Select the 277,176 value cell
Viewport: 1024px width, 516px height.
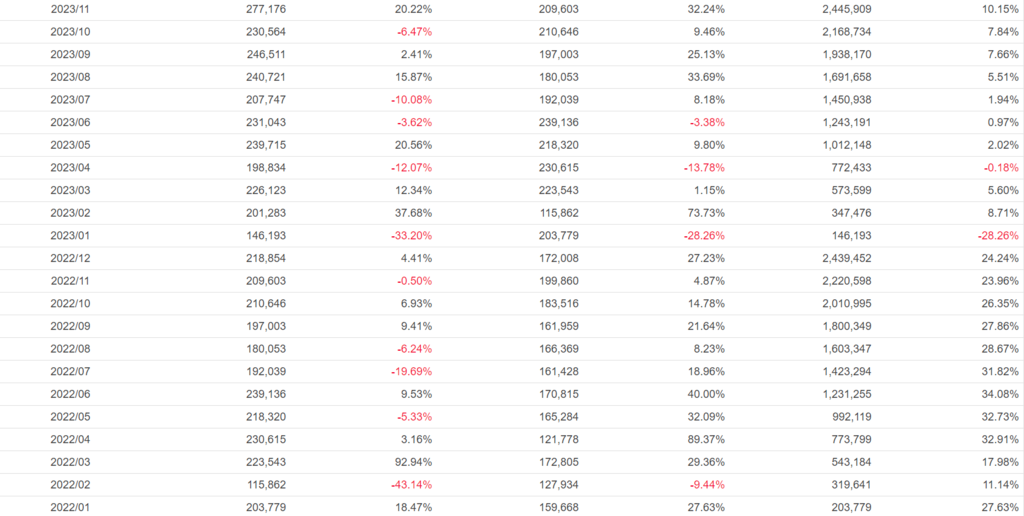(x=265, y=9)
